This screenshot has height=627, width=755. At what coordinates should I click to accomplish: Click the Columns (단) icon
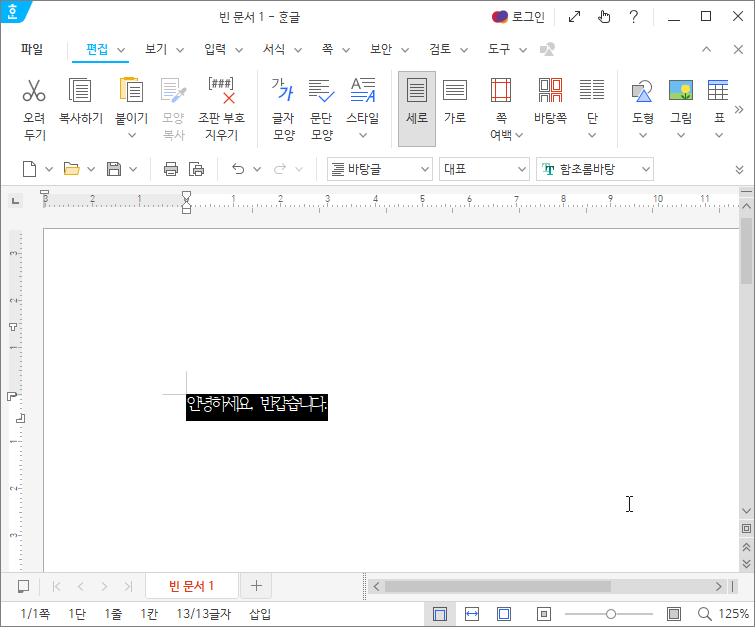point(592,90)
